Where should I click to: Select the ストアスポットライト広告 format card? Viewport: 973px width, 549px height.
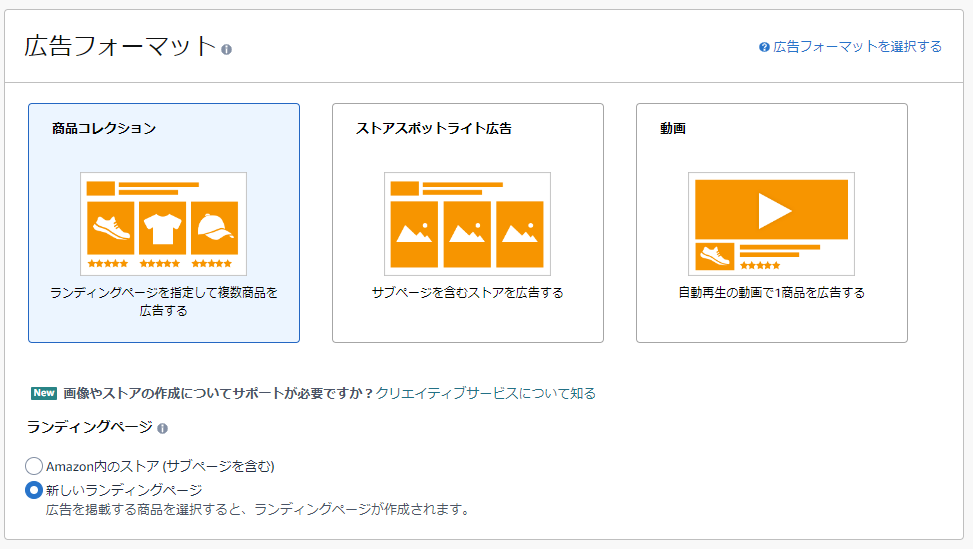468,223
